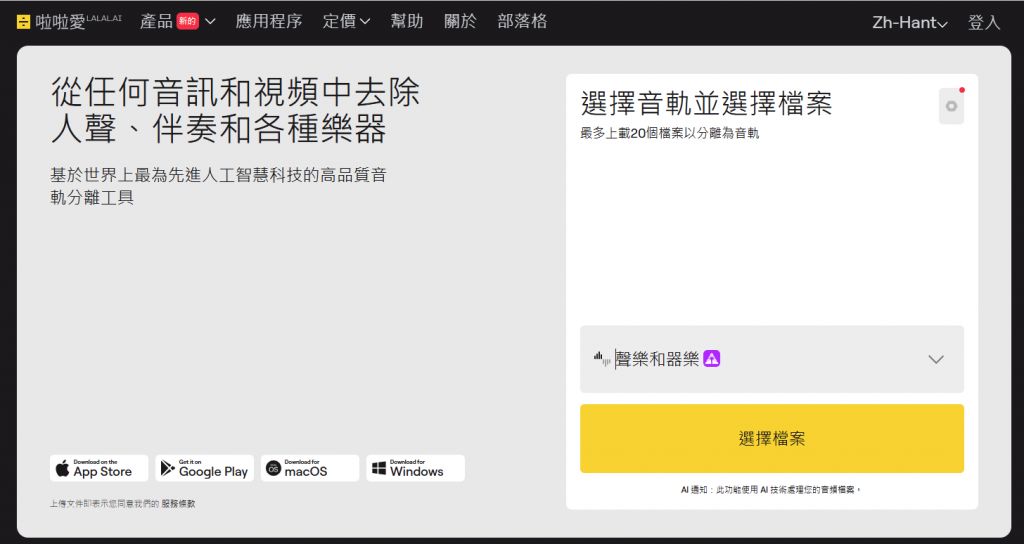The height and width of the screenshot is (544, 1024).
Task: Click the 最多上載20個檔案以分離為音軌 text
Action: [x=670, y=133]
